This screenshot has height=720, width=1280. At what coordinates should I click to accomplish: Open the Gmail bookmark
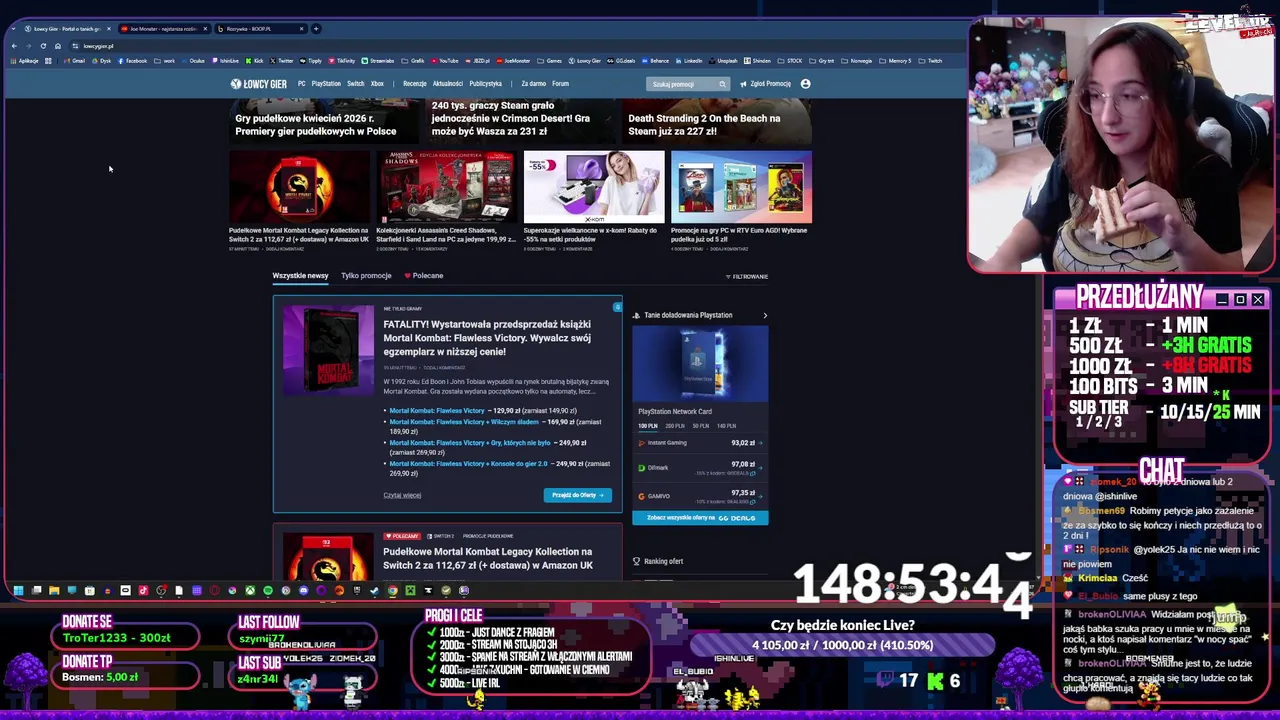point(75,61)
